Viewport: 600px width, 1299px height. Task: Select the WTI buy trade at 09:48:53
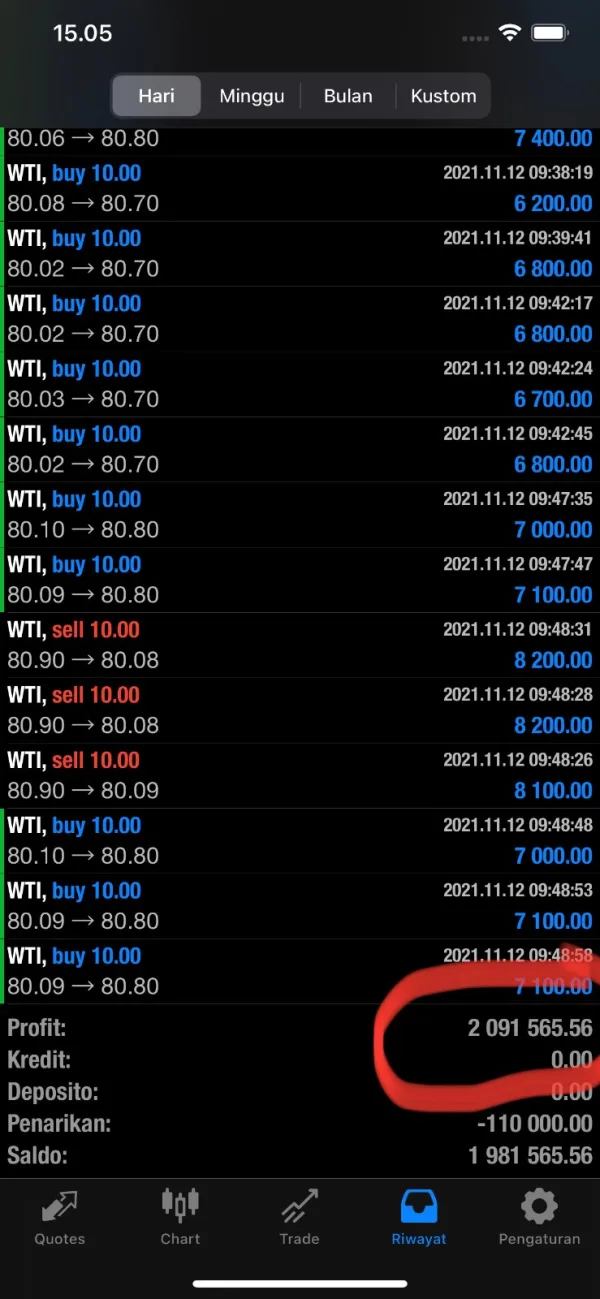pyautogui.click(x=300, y=906)
